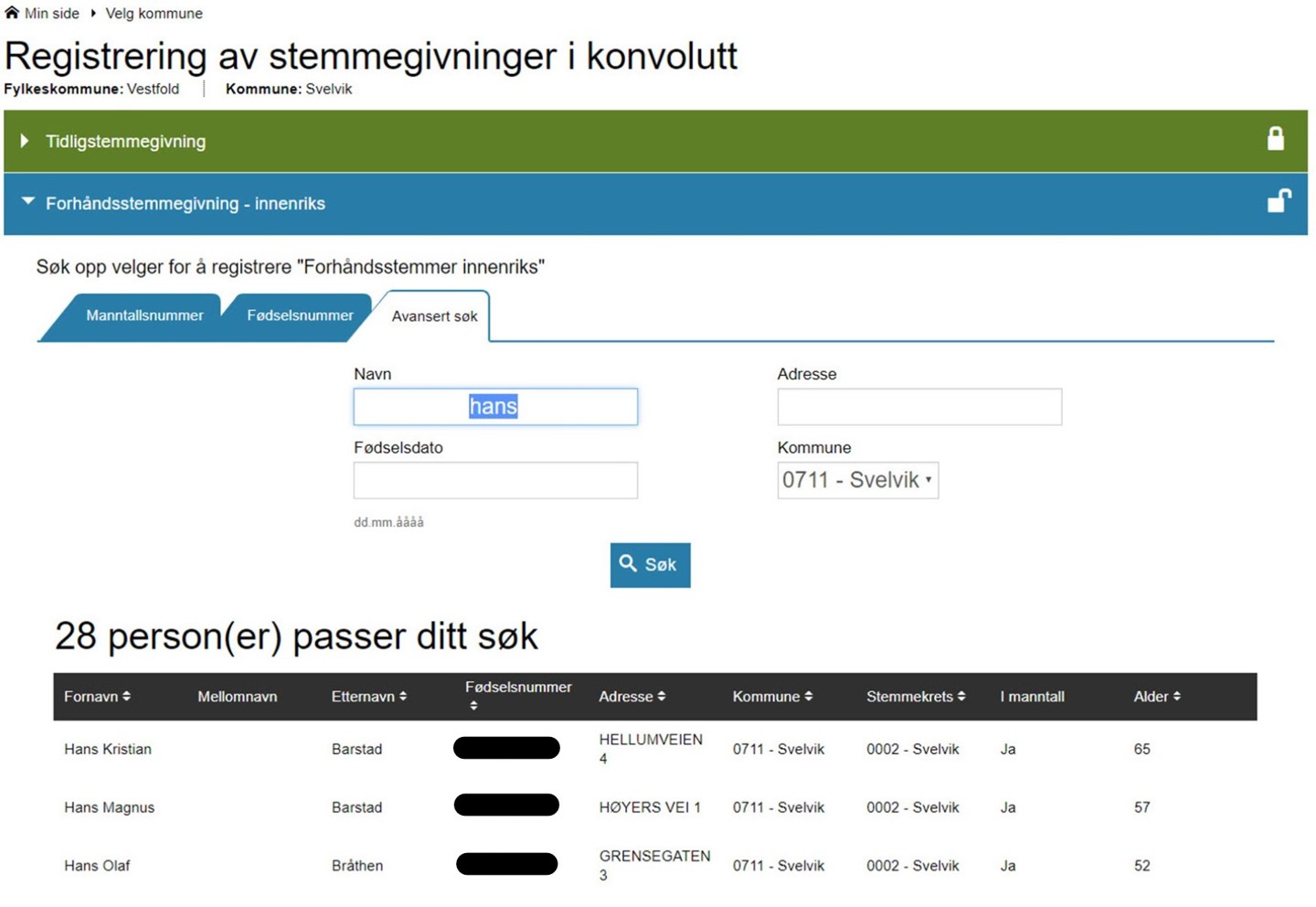
Task: Sort the Kommune column header arrows
Action: (x=808, y=697)
